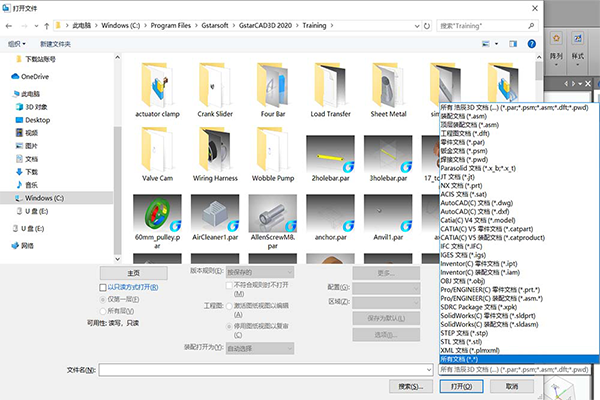Select the Wiring Harness folder
This screenshot has width=600, height=400.
click(x=215, y=155)
